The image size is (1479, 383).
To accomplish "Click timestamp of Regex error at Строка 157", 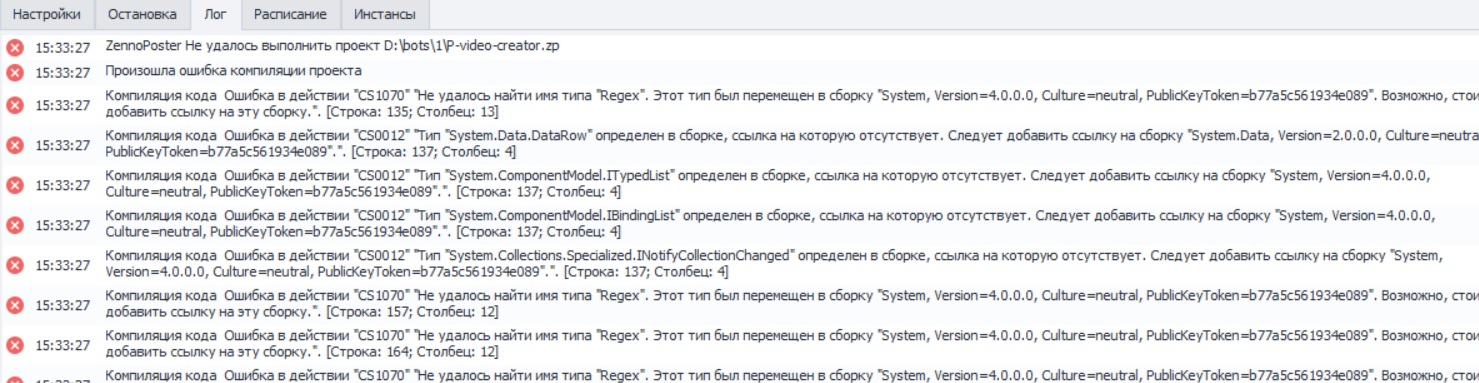I will click(62, 305).
